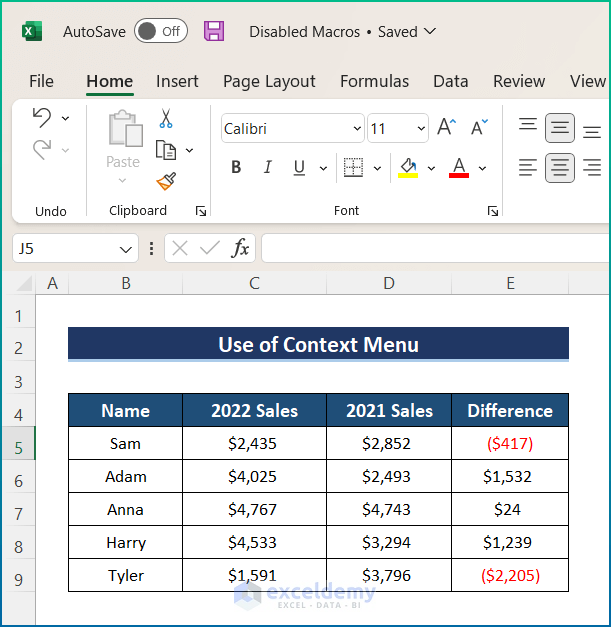
Task: Toggle Center horizontal text alignment
Action: tap(560, 168)
